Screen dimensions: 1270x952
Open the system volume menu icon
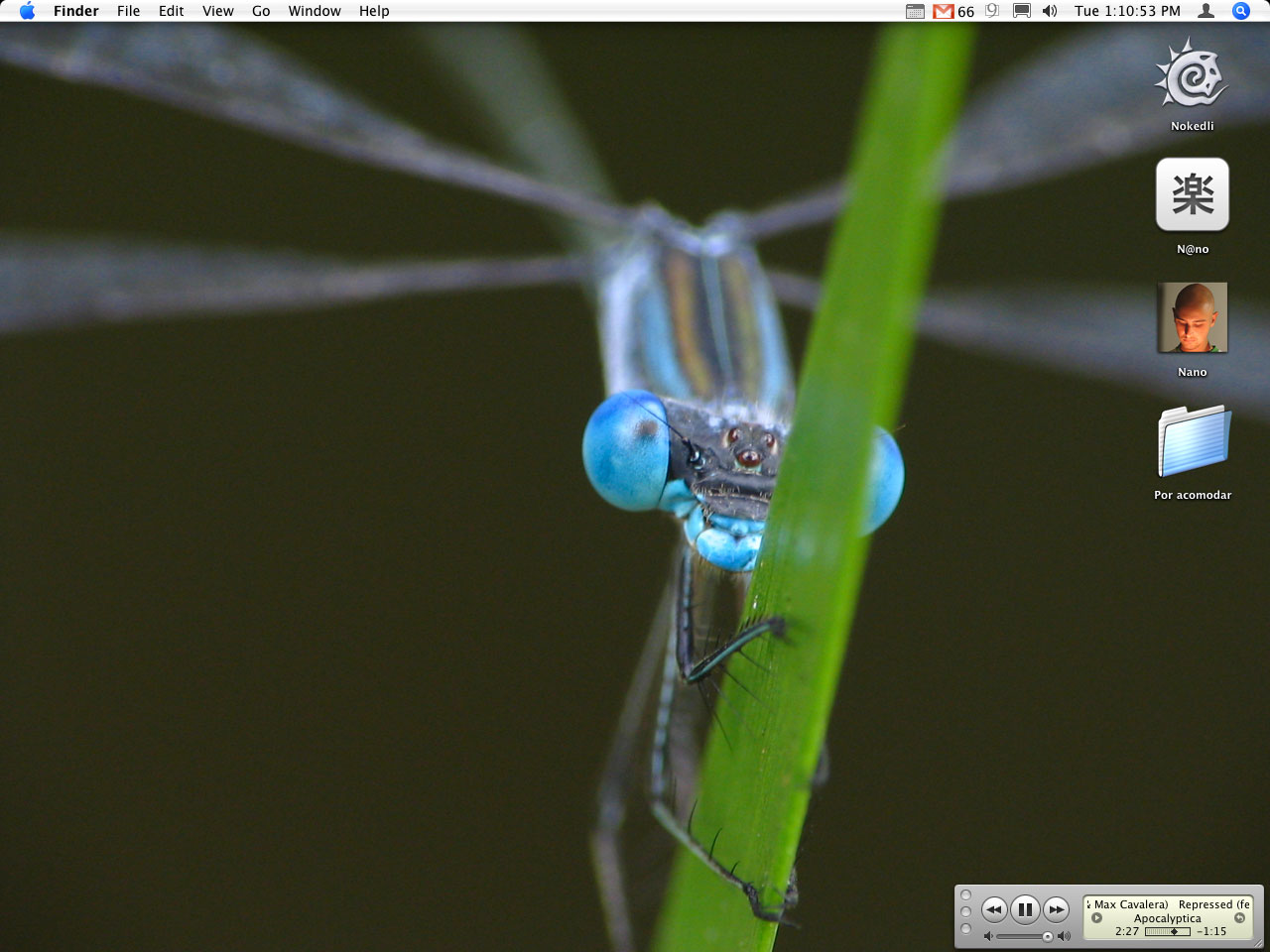1050,11
